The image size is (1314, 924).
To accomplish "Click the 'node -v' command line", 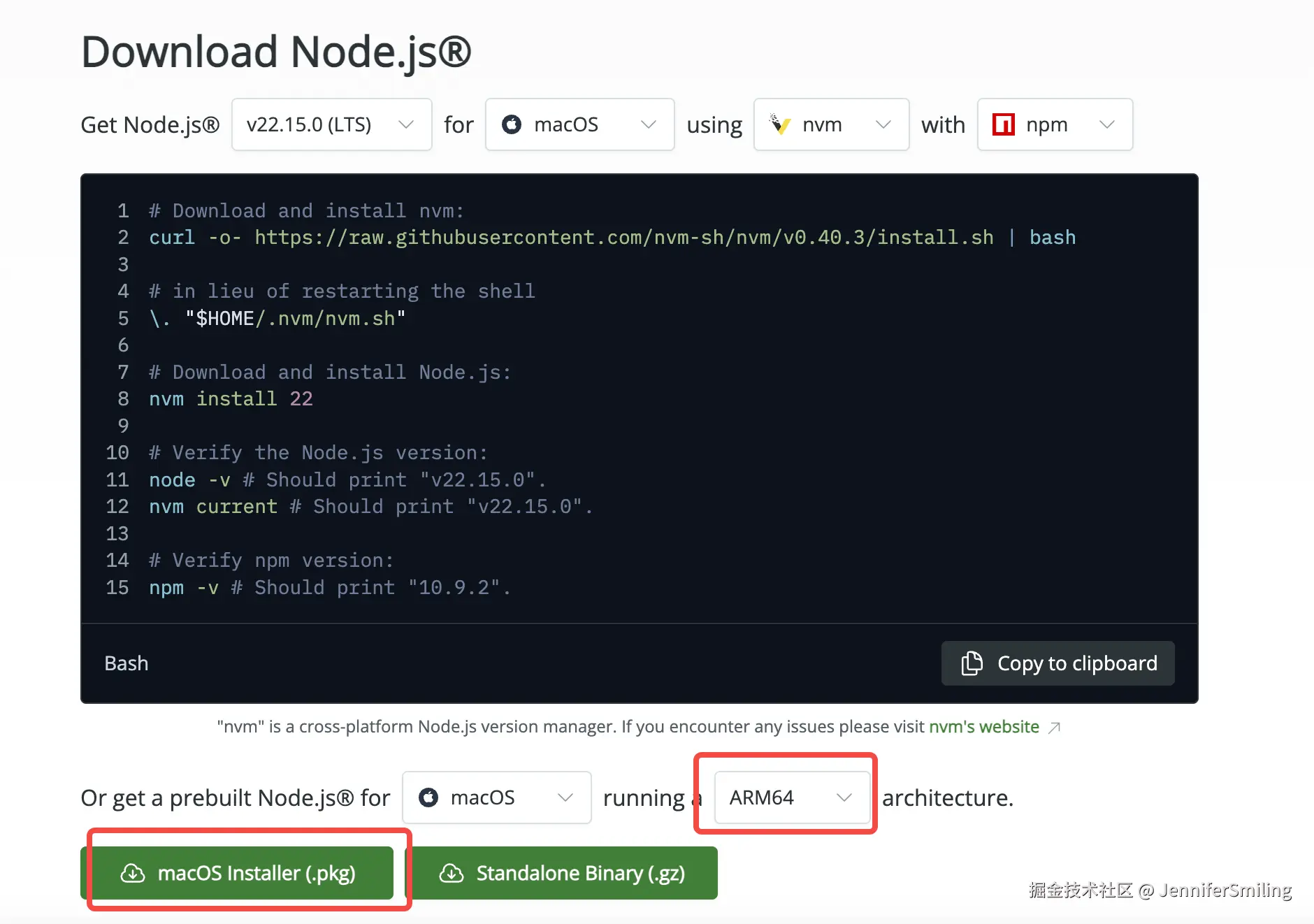I will coord(347,480).
